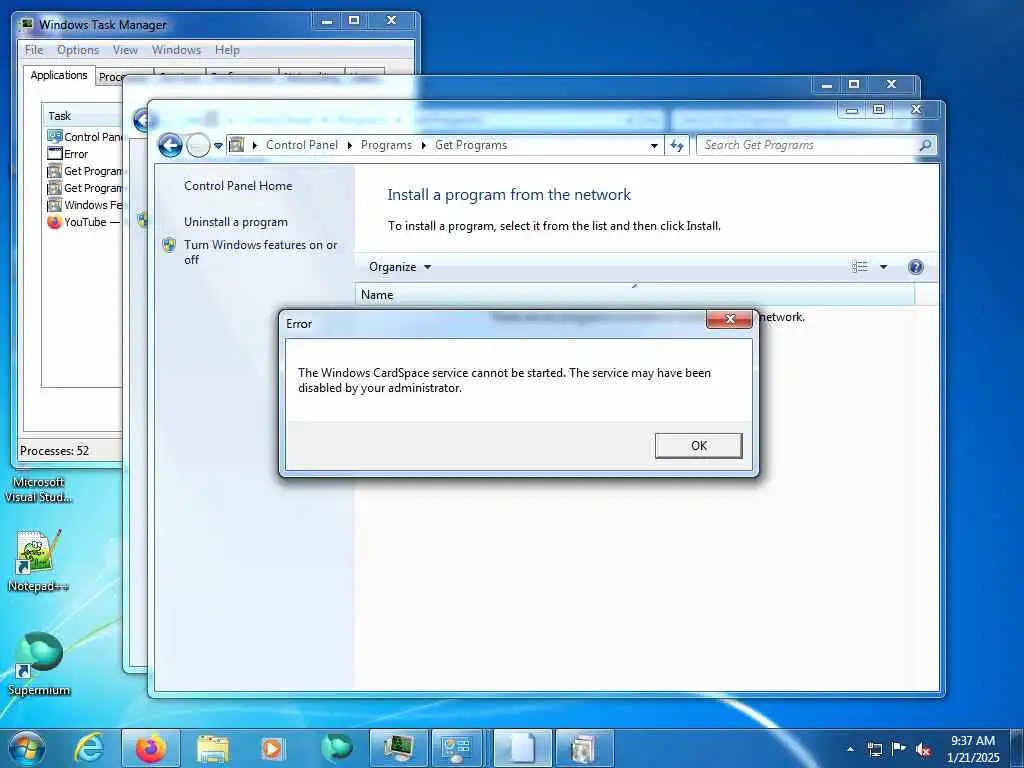
Task: Close the Error dialog with the red X
Action: point(730,319)
